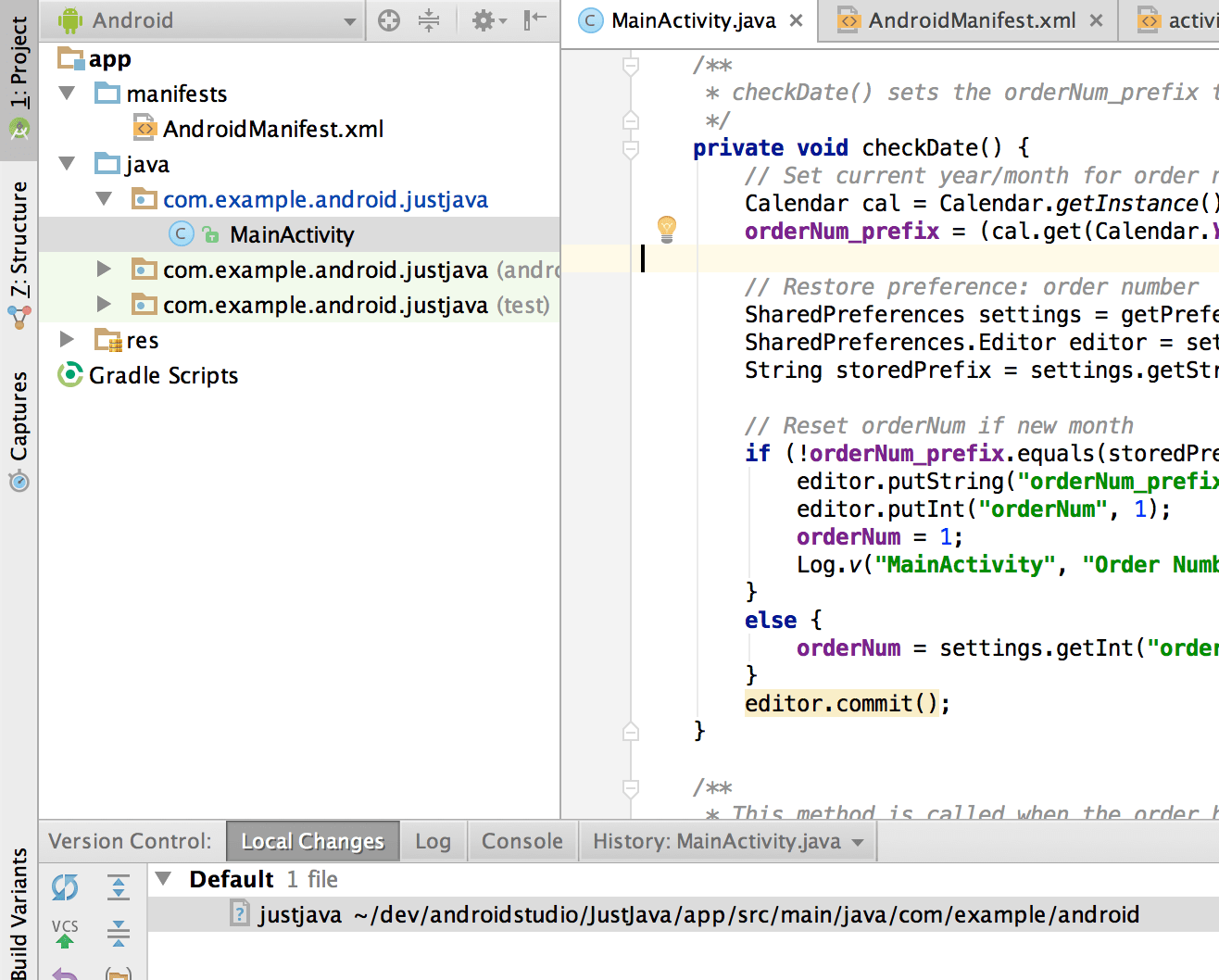The height and width of the screenshot is (980, 1219).
Task: Click the group by directory folder icon
Action: (x=119, y=974)
